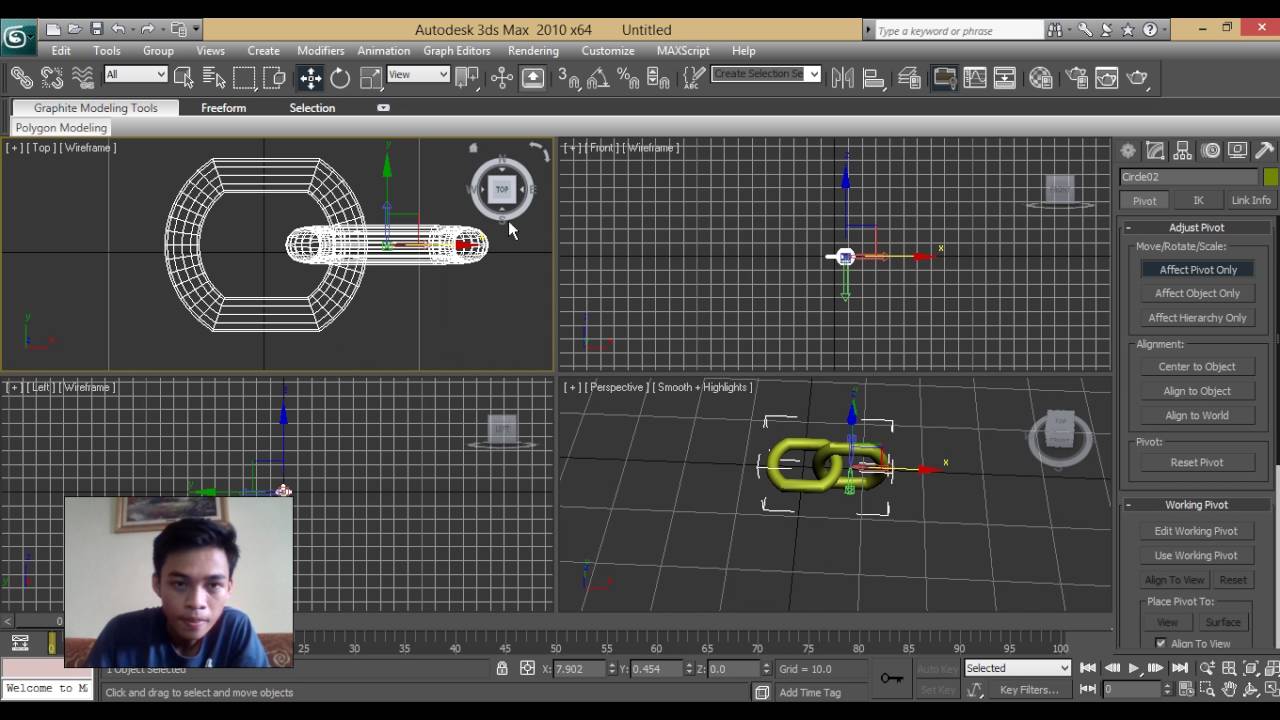Click the Mirror tool icon
This screenshot has height=720, width=1280.
[x=843, y=77]
